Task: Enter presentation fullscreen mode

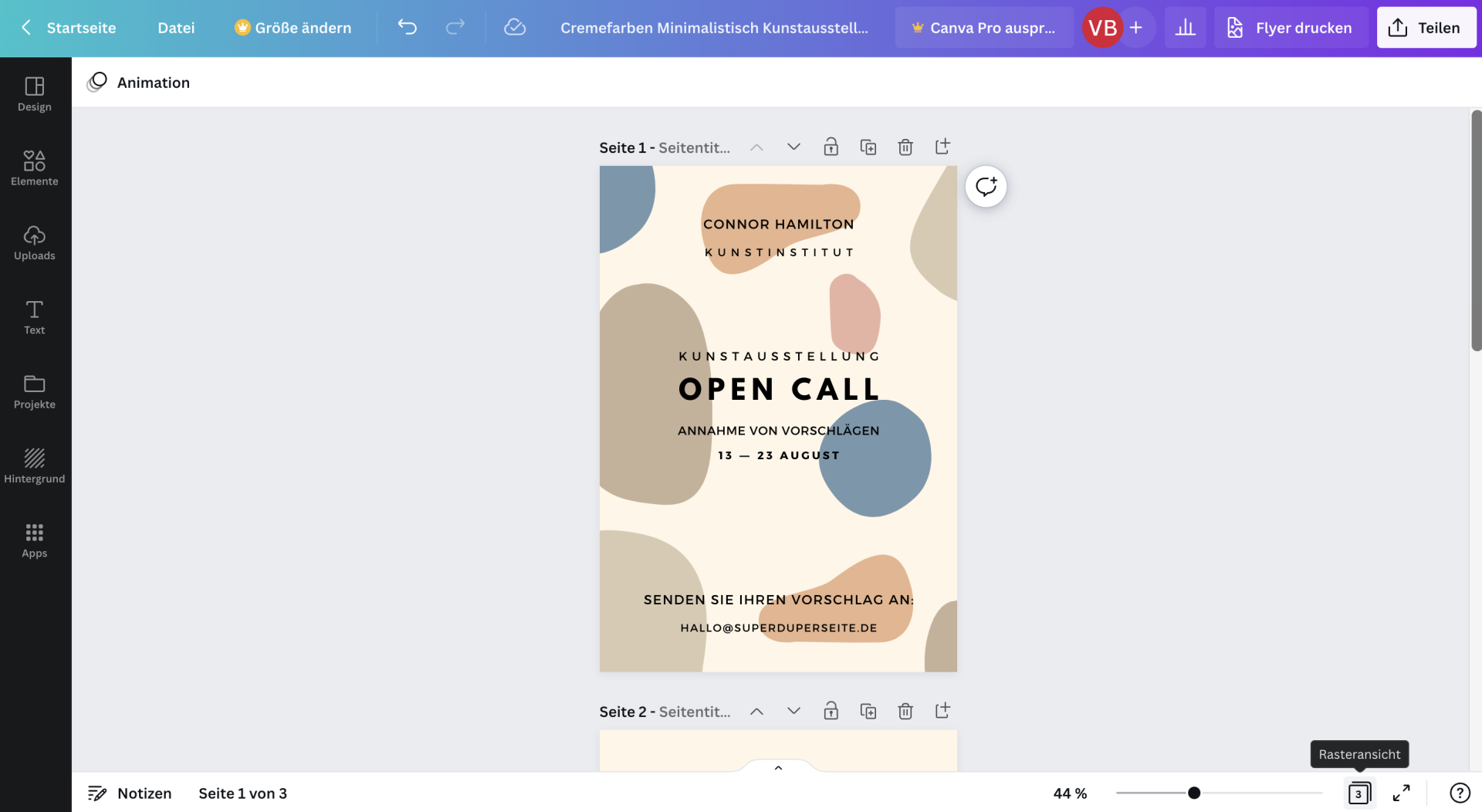Action: [1402, 793]
